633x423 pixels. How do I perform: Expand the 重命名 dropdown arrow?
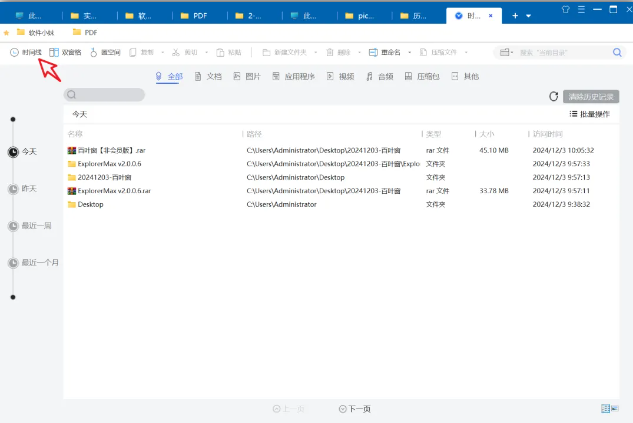(407, 52)
